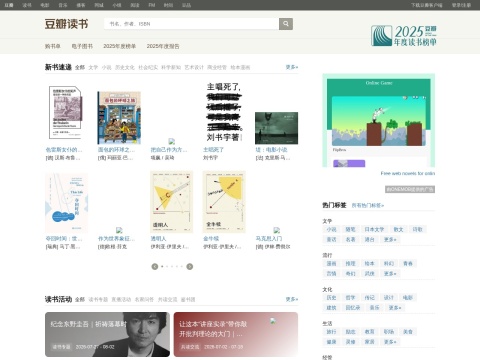This screenshot has width=480, height=360.
Task: Focus the 书名、作者、ISBN search field
Action: (191, 24)
